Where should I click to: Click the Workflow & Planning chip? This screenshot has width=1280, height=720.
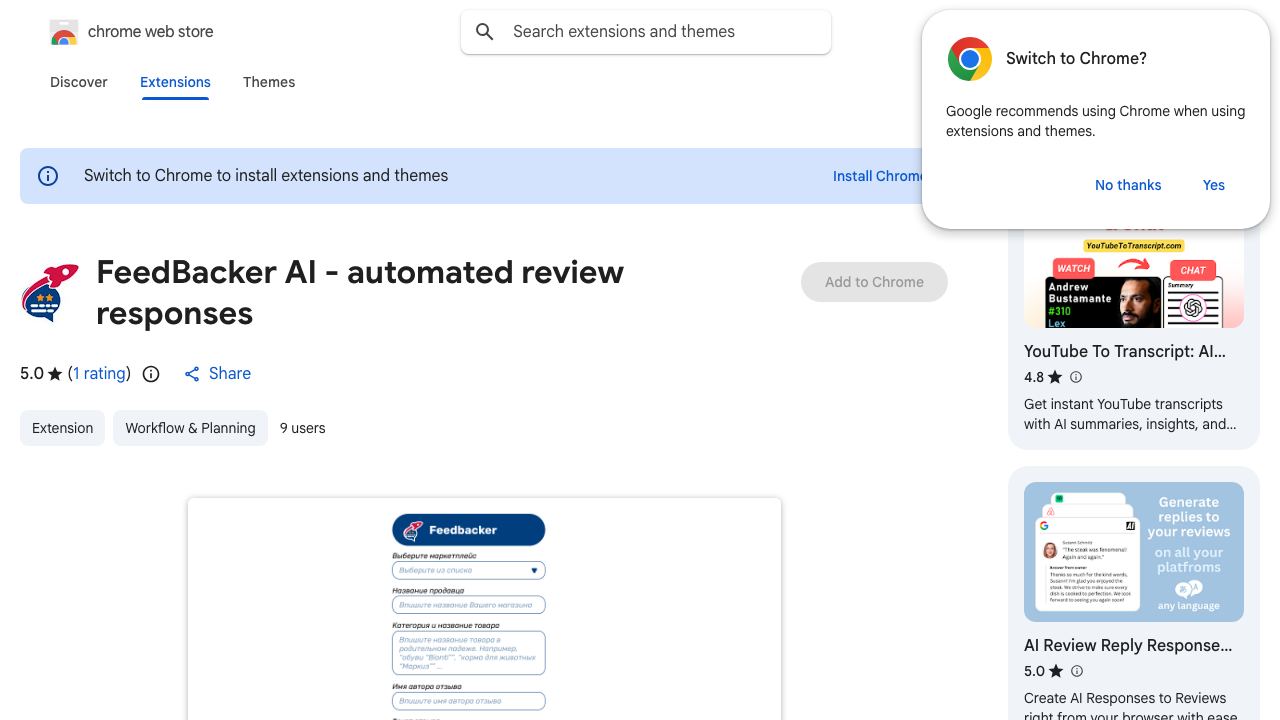point(190,428)
